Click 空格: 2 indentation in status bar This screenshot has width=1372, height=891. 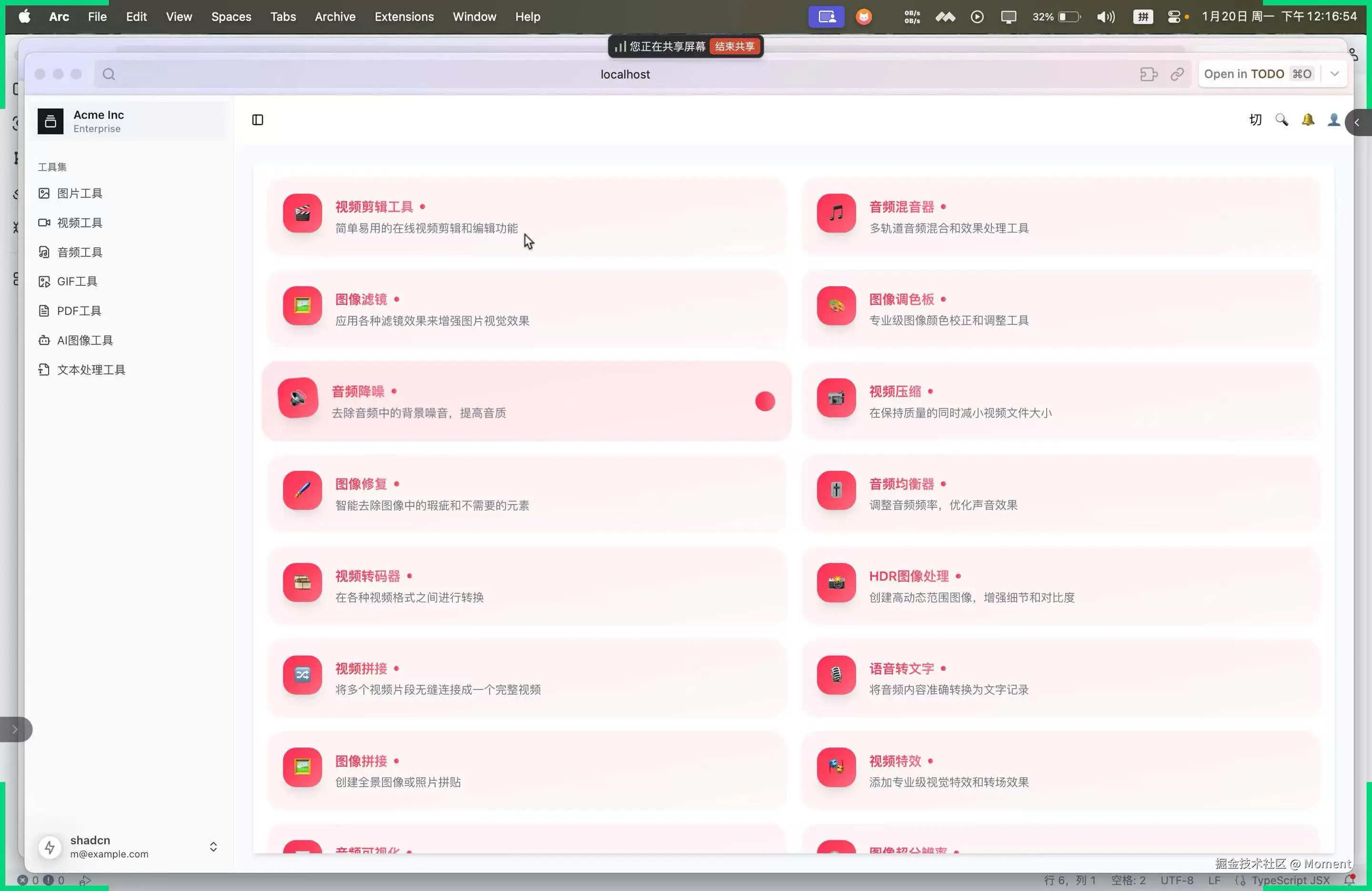tap(1128, 880)
